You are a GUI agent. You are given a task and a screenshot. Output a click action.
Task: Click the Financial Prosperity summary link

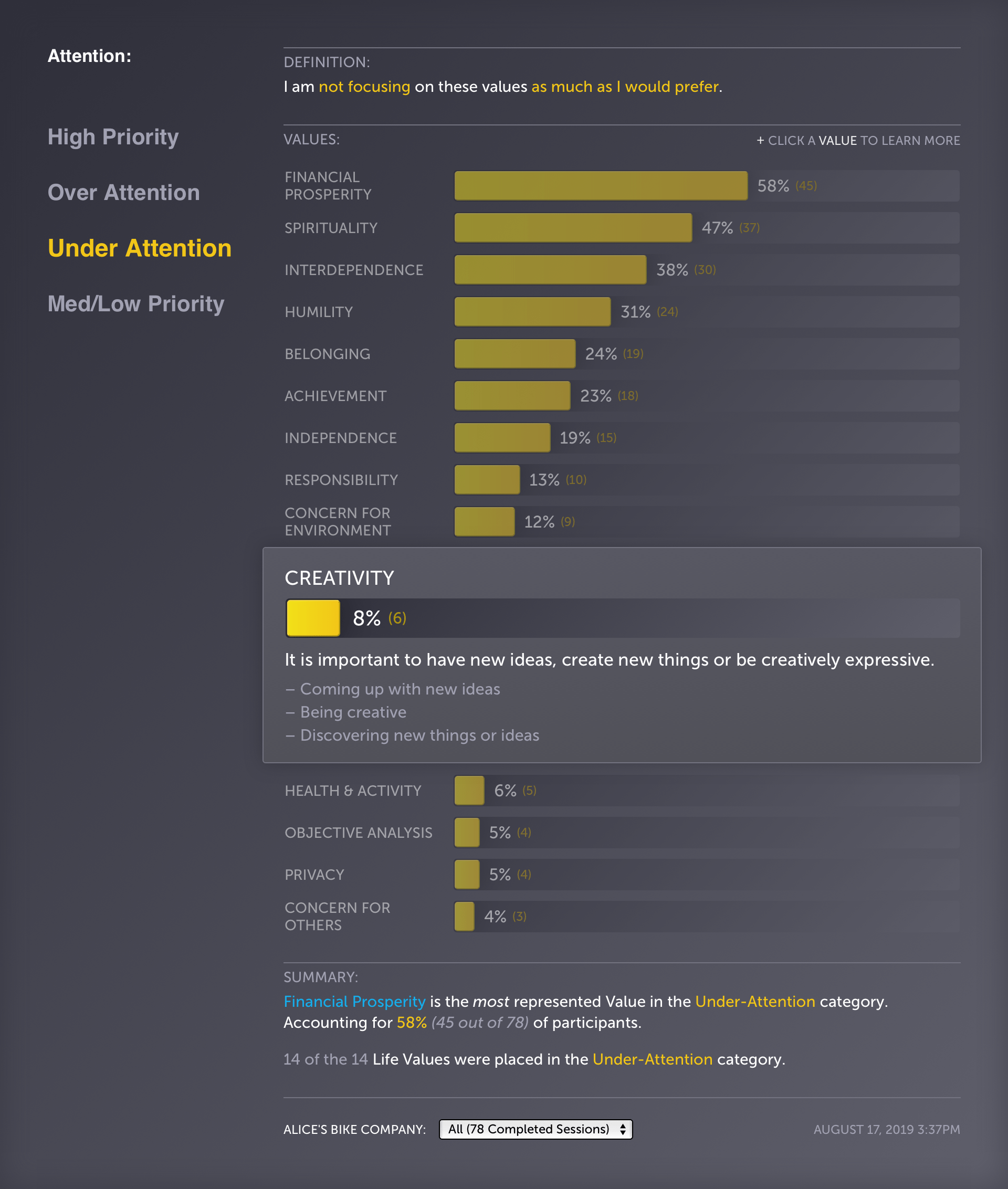(354, 1001)
